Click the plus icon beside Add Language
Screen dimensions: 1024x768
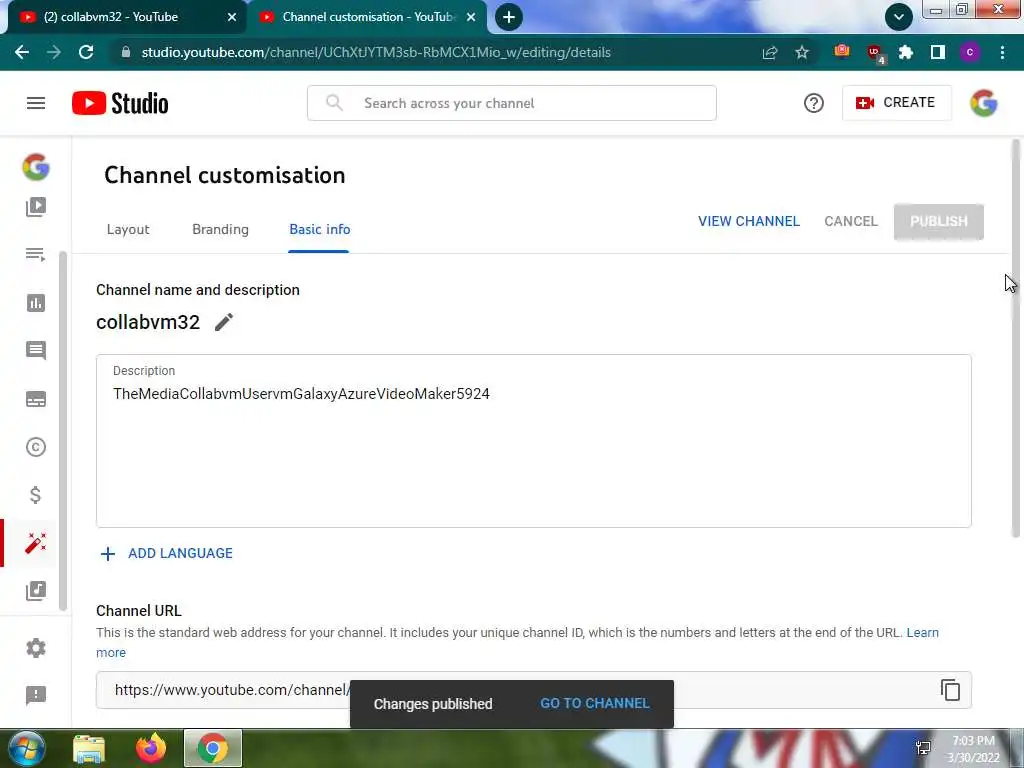click(108, 554)
